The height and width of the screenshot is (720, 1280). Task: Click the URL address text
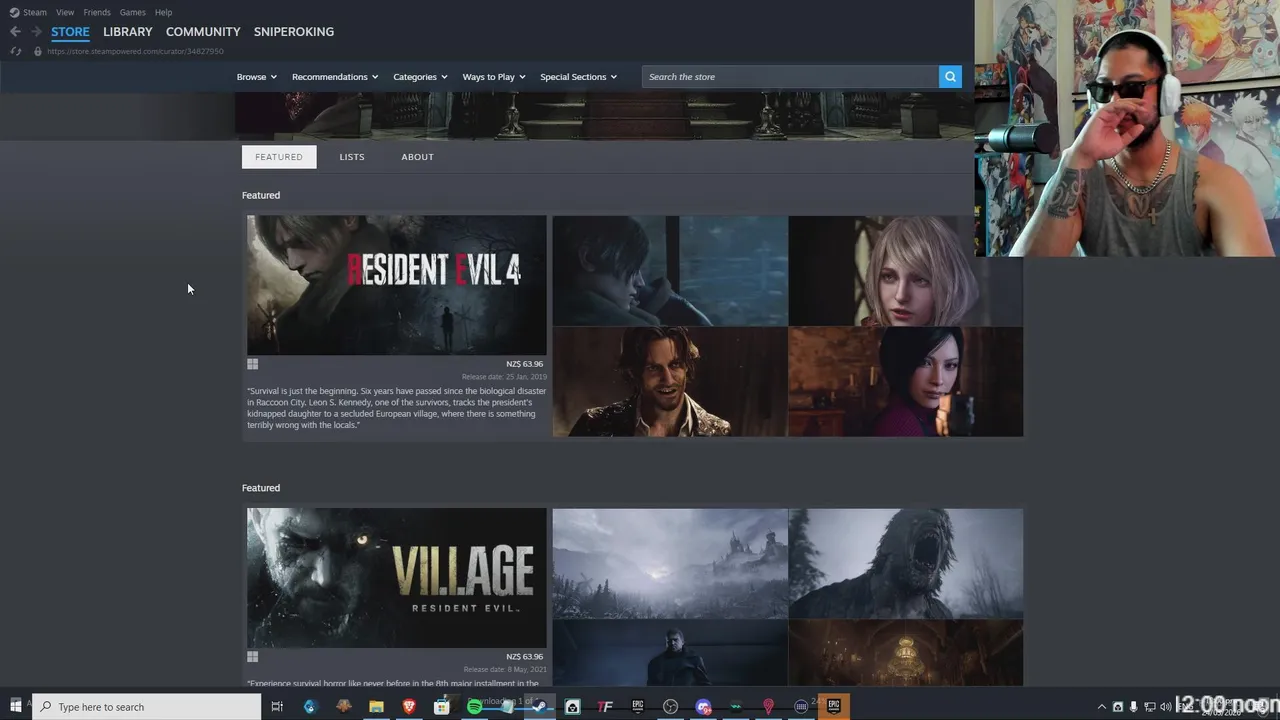pyautogui.click(x=135, y=51)
